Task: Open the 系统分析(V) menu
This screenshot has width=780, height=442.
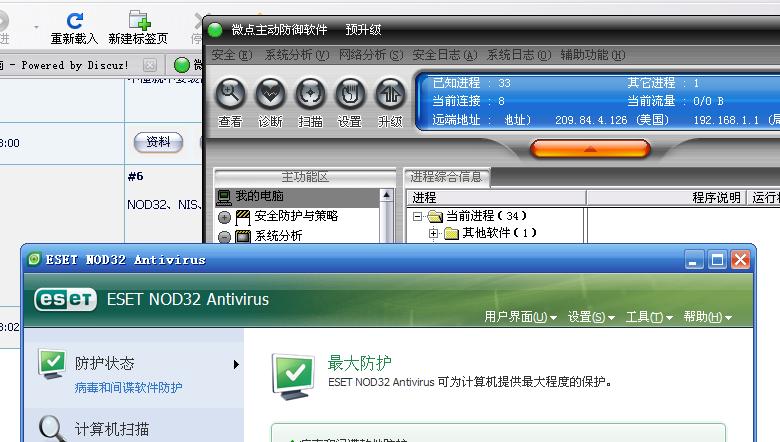Action: (x=297, y=55)
